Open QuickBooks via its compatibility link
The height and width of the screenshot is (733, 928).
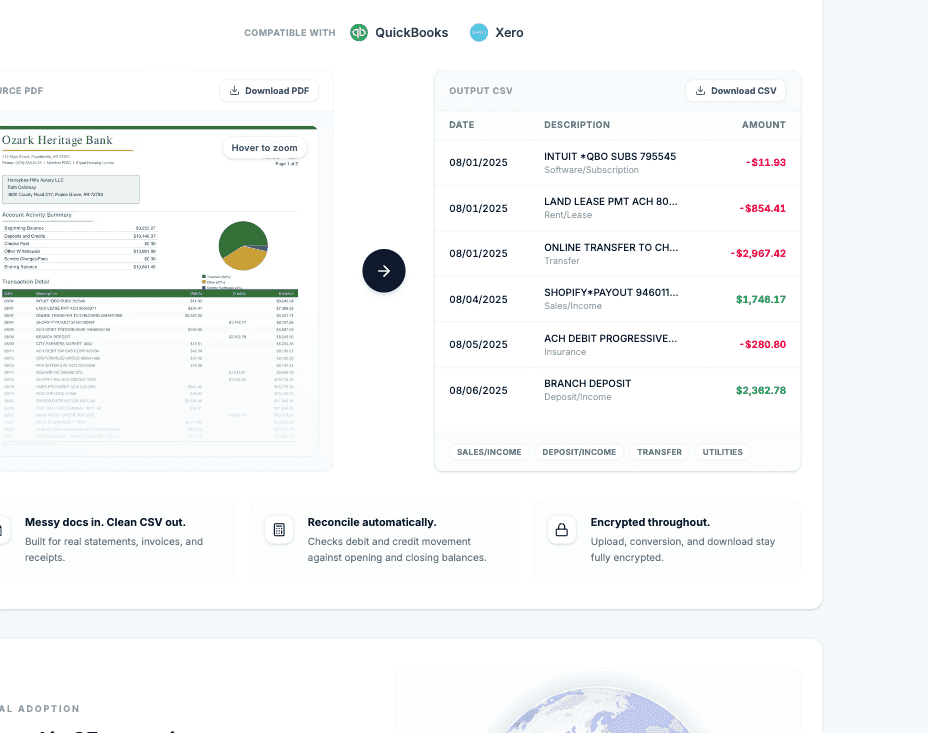[398, 32]
